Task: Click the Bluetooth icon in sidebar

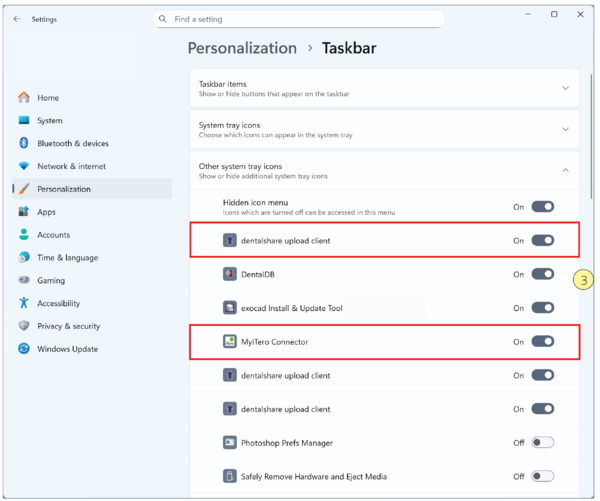Action: [24, 143]
